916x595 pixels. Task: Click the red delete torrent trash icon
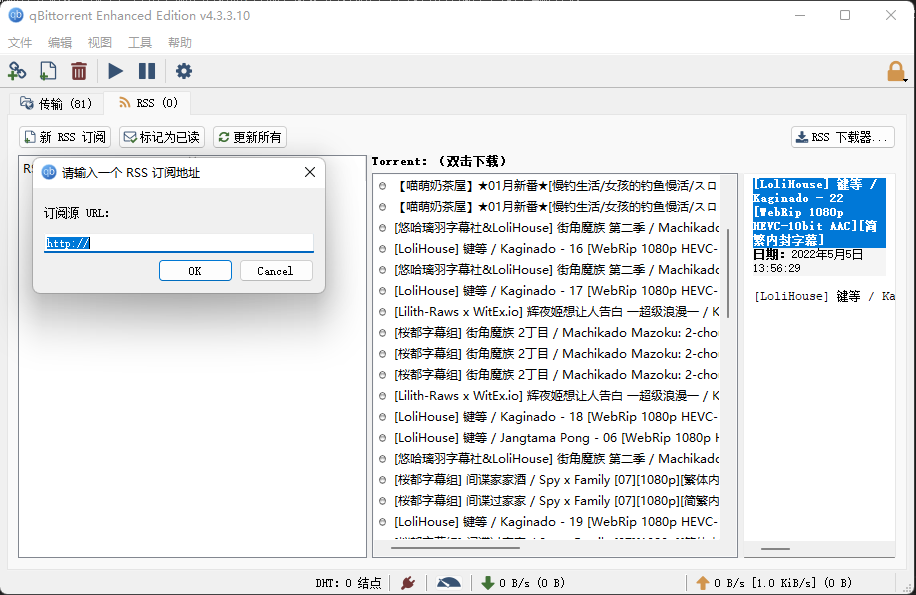click(x=79, y=71)
